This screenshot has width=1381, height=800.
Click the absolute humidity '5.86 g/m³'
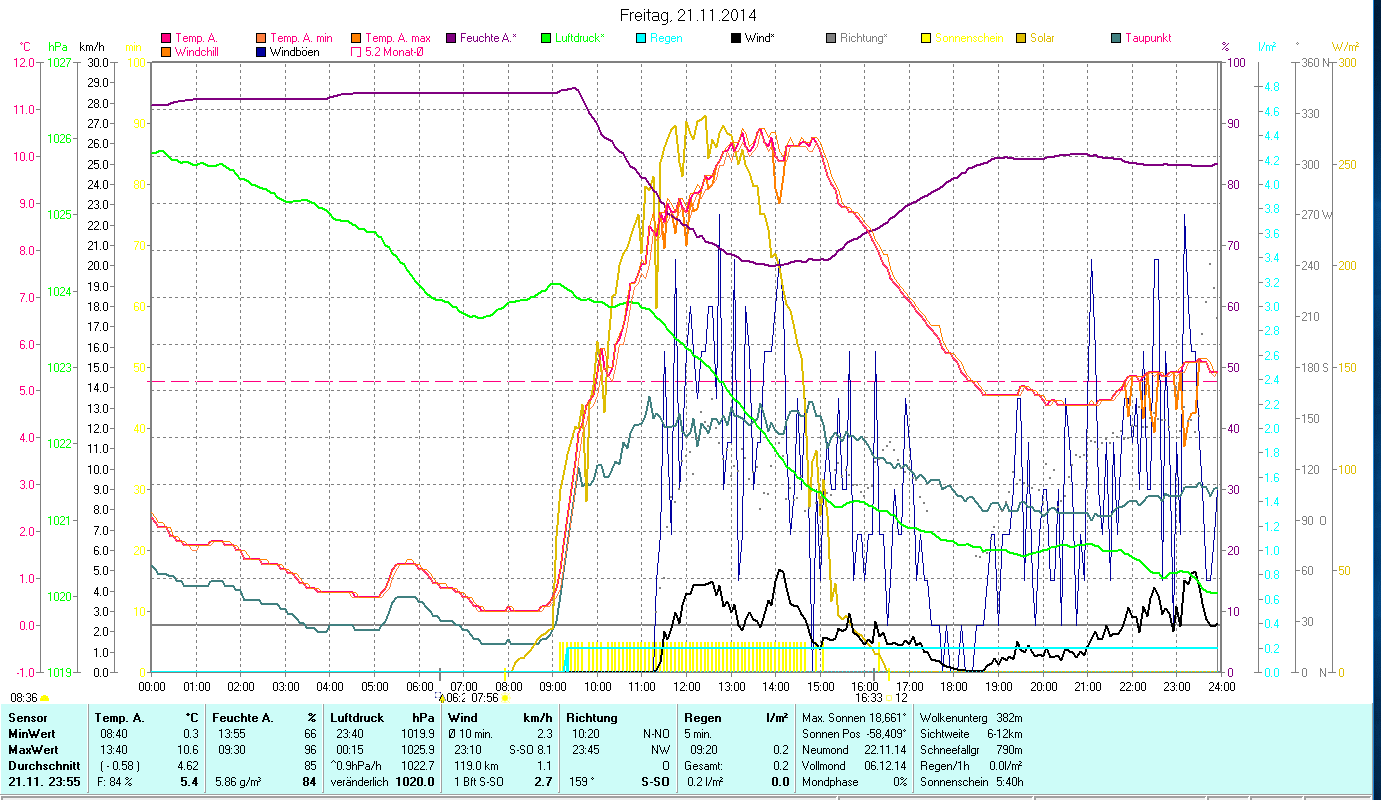(238, 782)
